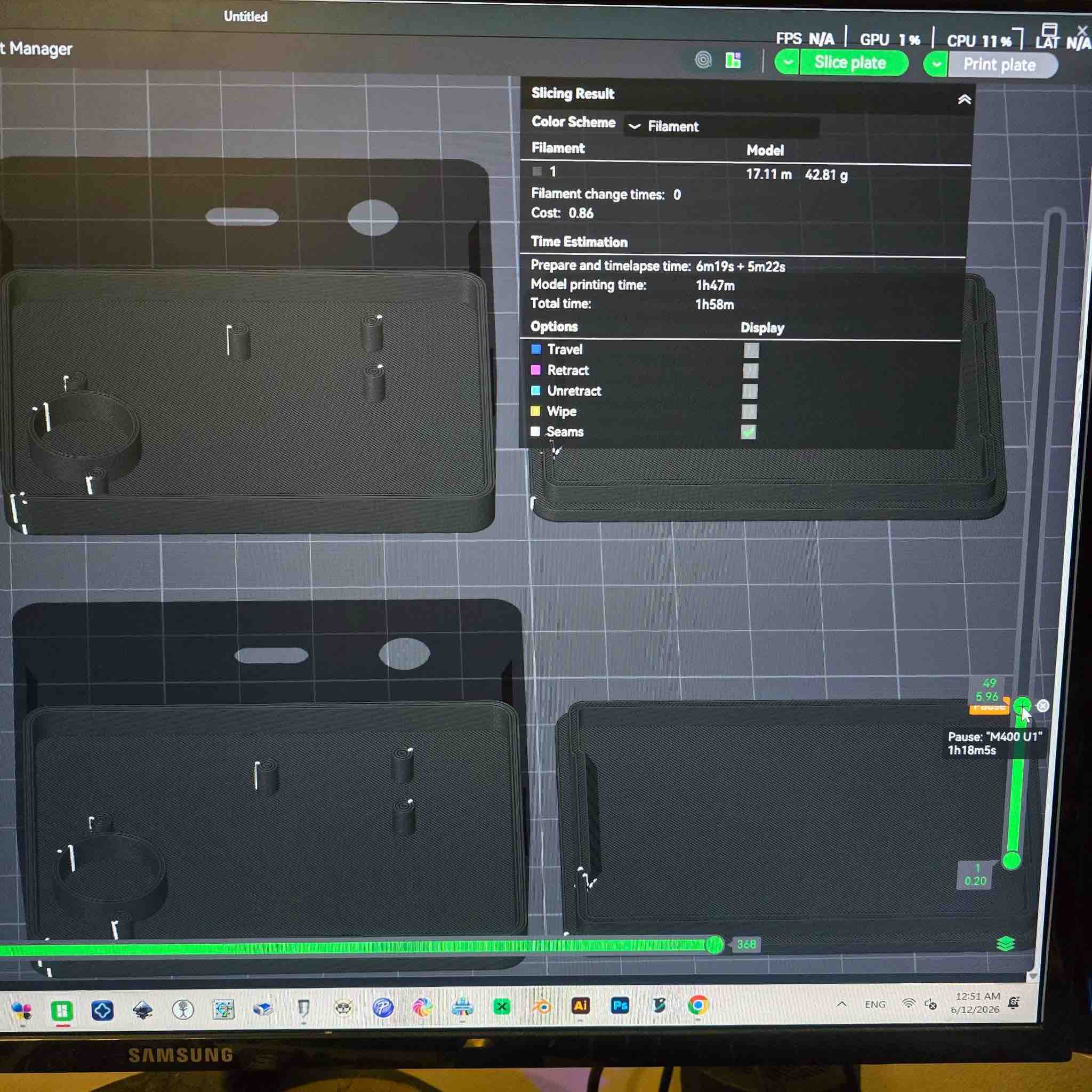Screen dimensions: 1092x1092
Task: Click filament 1 gray color swatch
Action: click(537, 171)
